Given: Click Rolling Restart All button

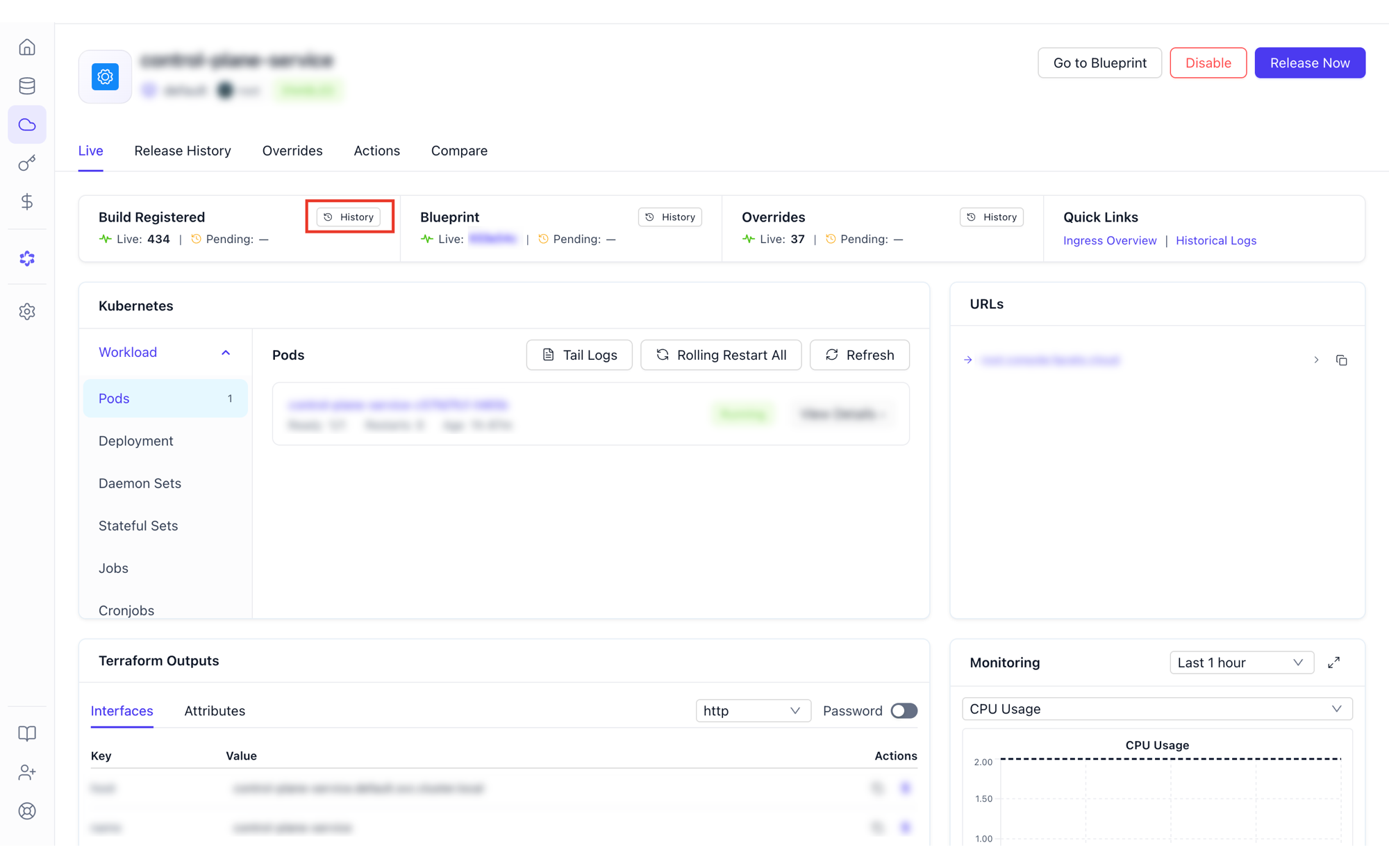Looking at the screenshot, I should click(721, 356).
